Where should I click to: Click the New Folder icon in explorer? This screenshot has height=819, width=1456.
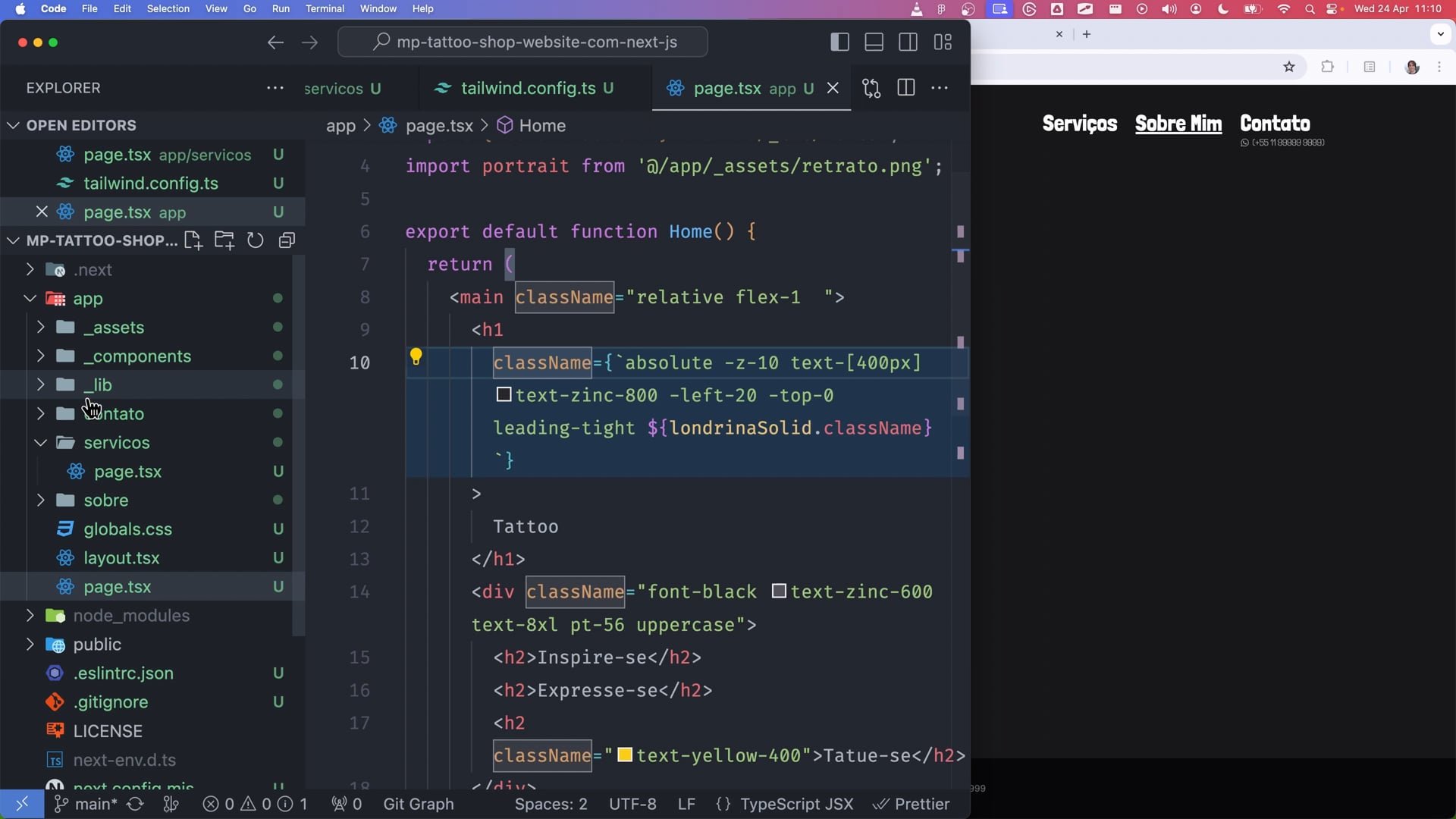pos(224,240)
